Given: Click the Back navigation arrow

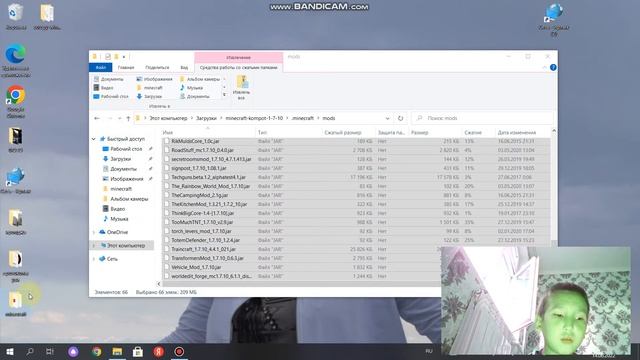Looking at the screenshot, I should 97,118.
